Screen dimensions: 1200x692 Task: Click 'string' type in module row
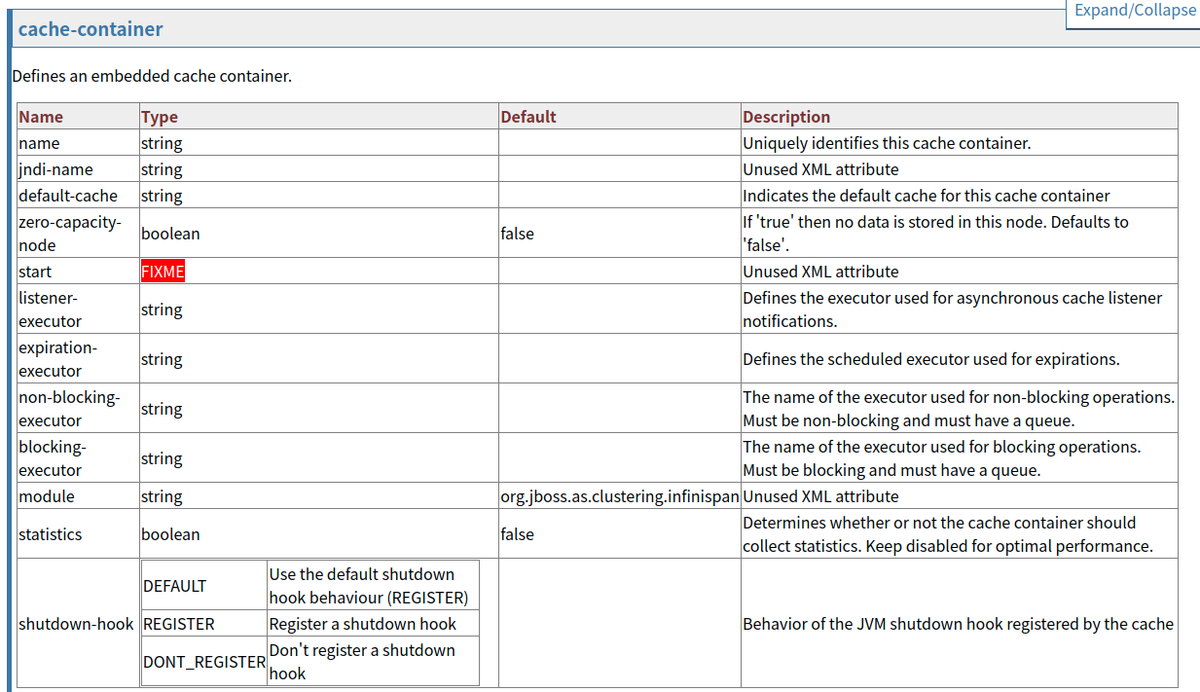coord(161,497)
